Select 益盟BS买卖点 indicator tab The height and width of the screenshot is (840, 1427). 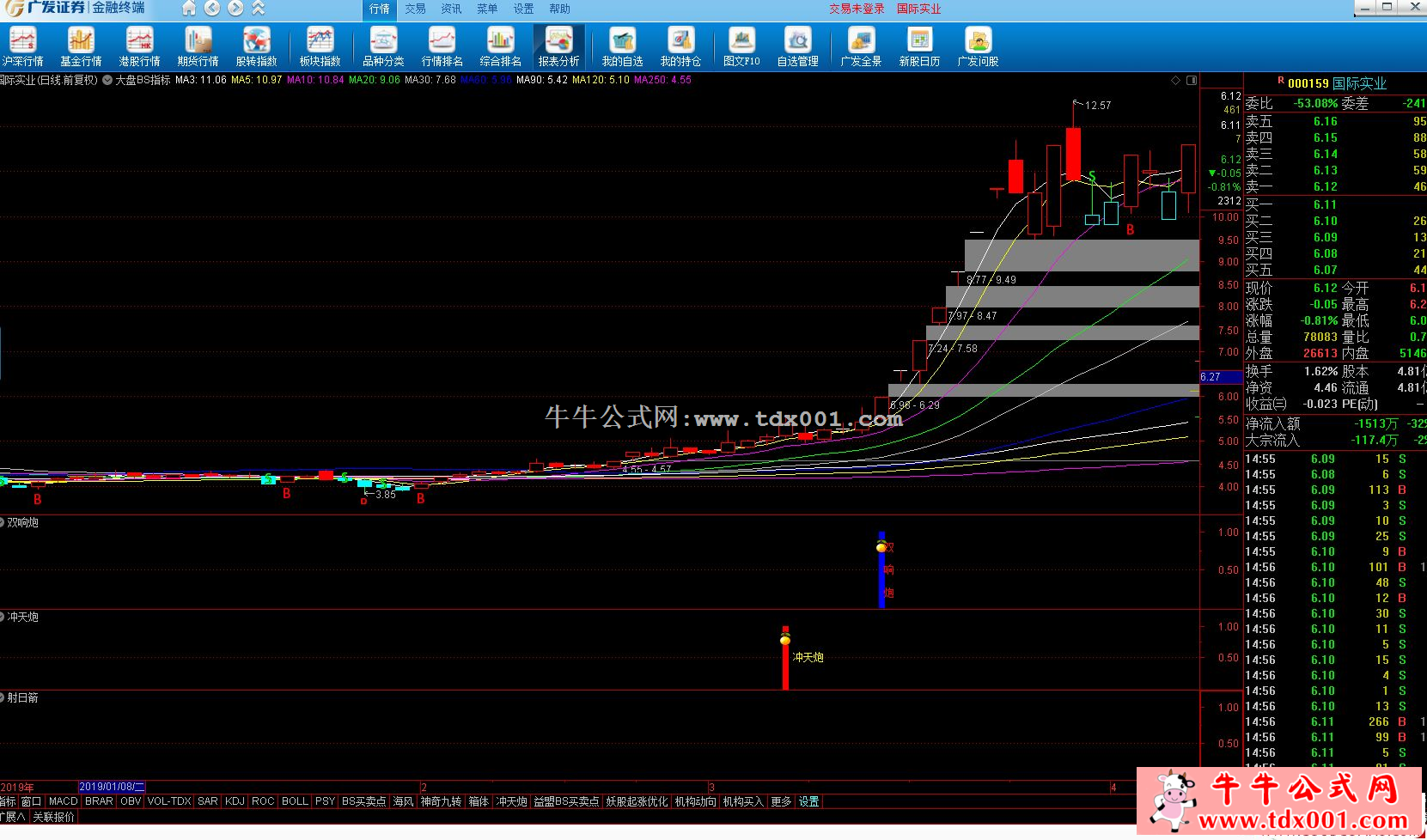pyautogui.click(x=566, y=801)
